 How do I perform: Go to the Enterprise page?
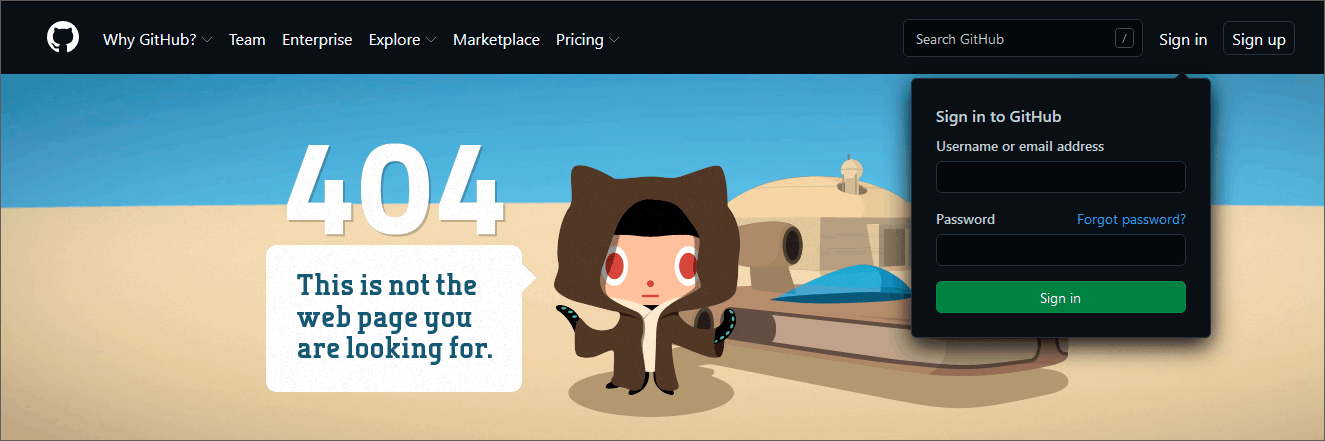coord(317,40)
